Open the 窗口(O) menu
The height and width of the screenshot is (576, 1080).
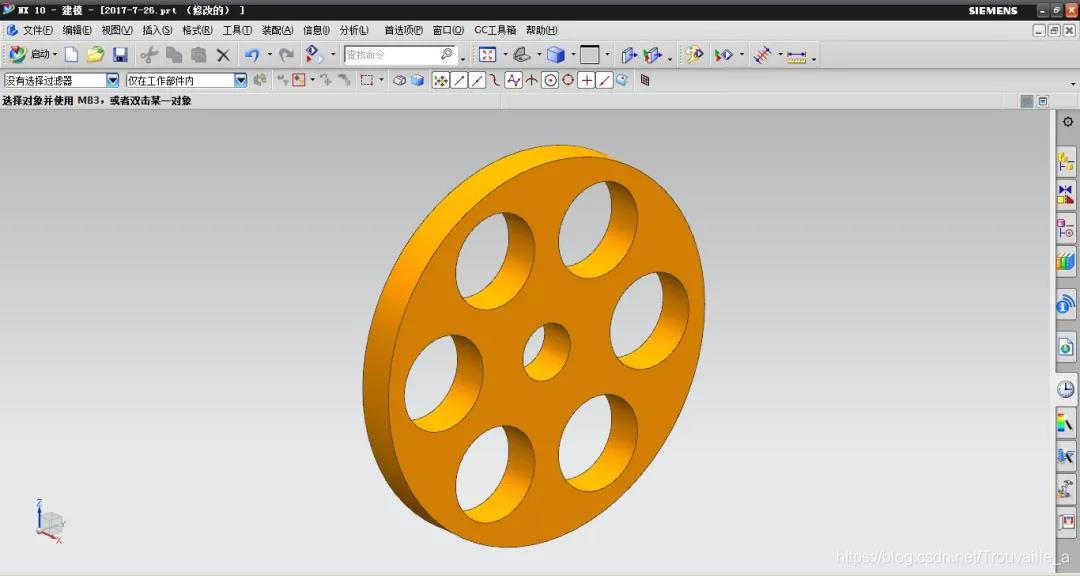[448, 30]
